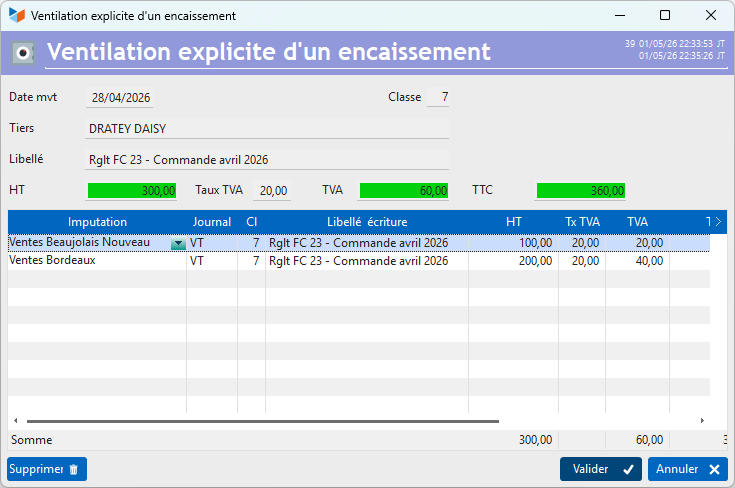Click the green TTC amount field
This screenshot has width=735, height=488.
point(581,191)
